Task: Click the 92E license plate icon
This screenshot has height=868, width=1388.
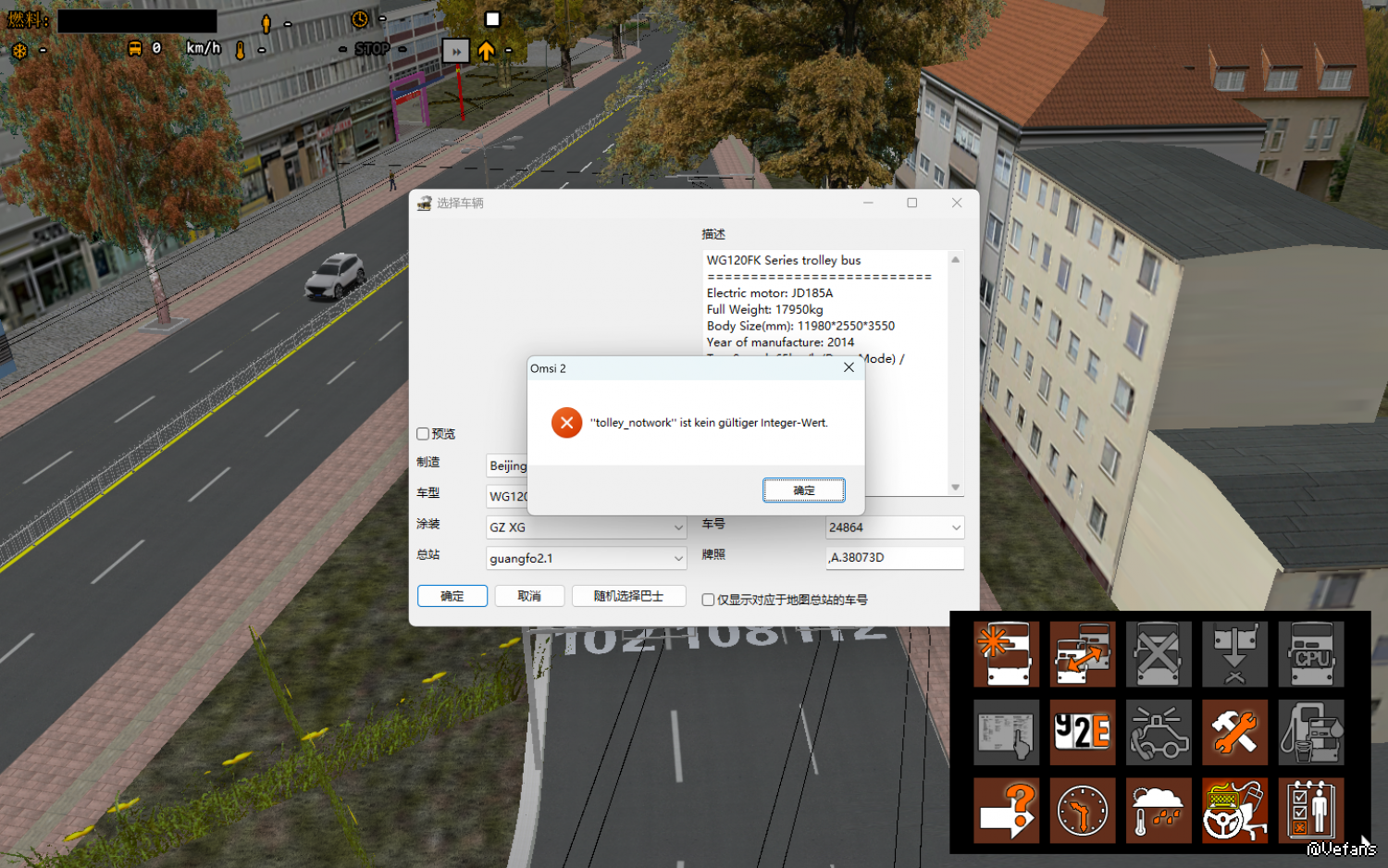Action: tap(1083, 732)
